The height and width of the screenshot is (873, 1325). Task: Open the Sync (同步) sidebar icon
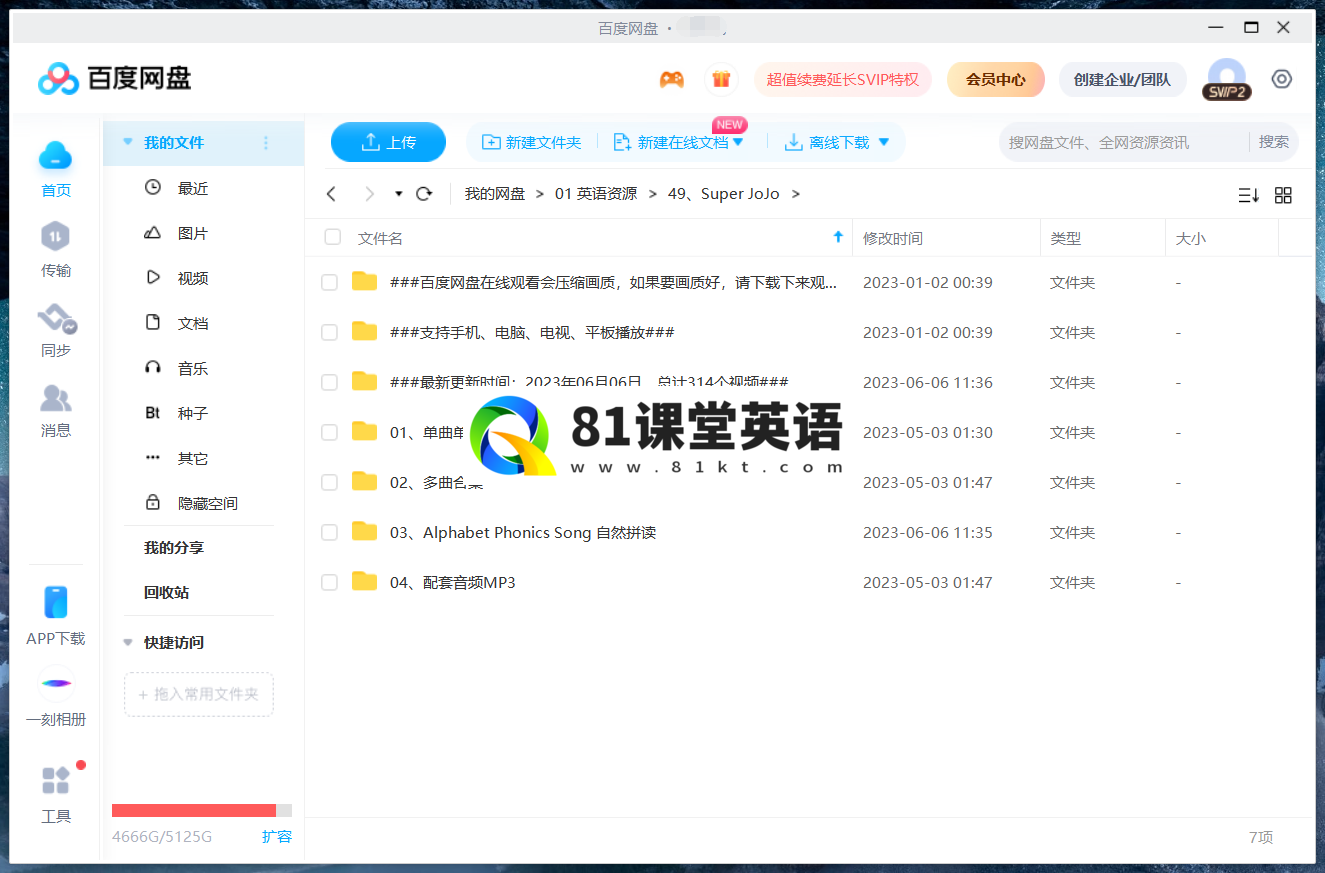[x=56, y=319]
